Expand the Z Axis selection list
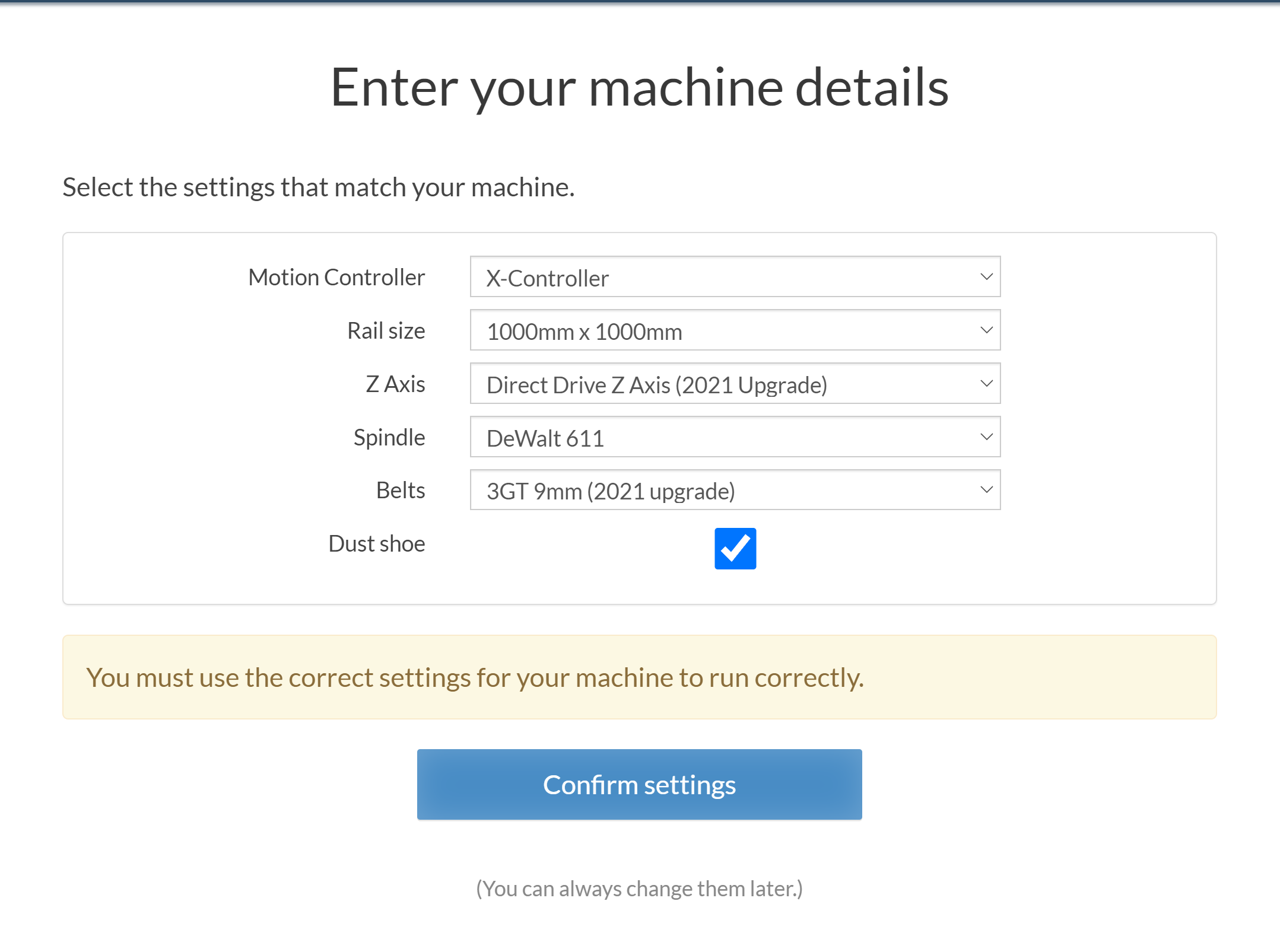 tap(735, 384)
